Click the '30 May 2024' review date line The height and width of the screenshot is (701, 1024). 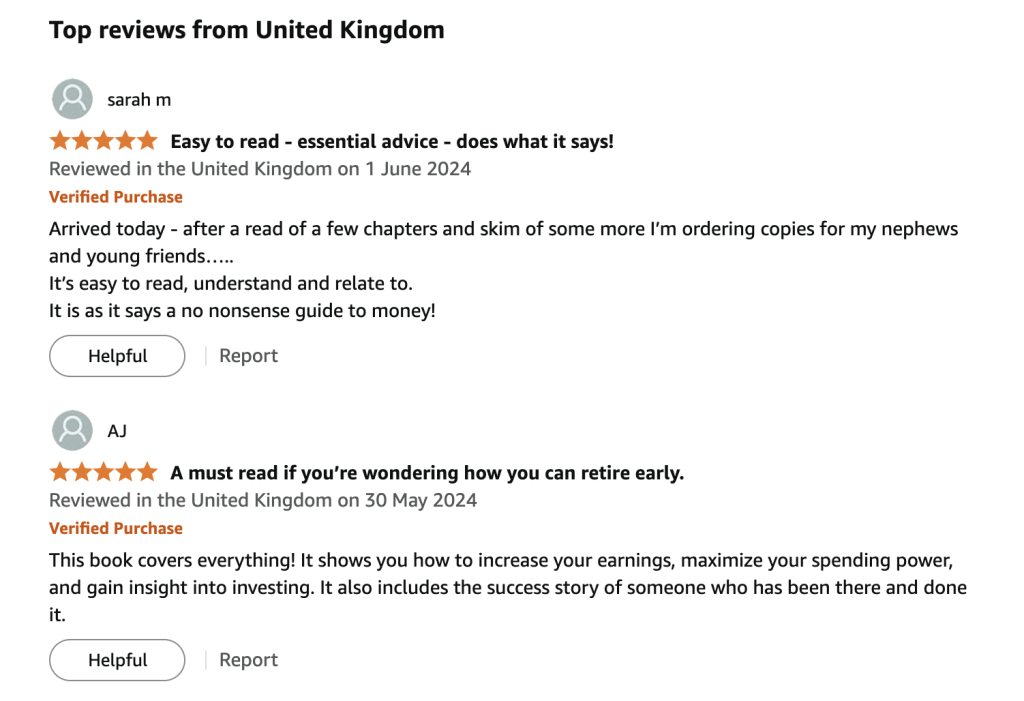pos(263,500)
